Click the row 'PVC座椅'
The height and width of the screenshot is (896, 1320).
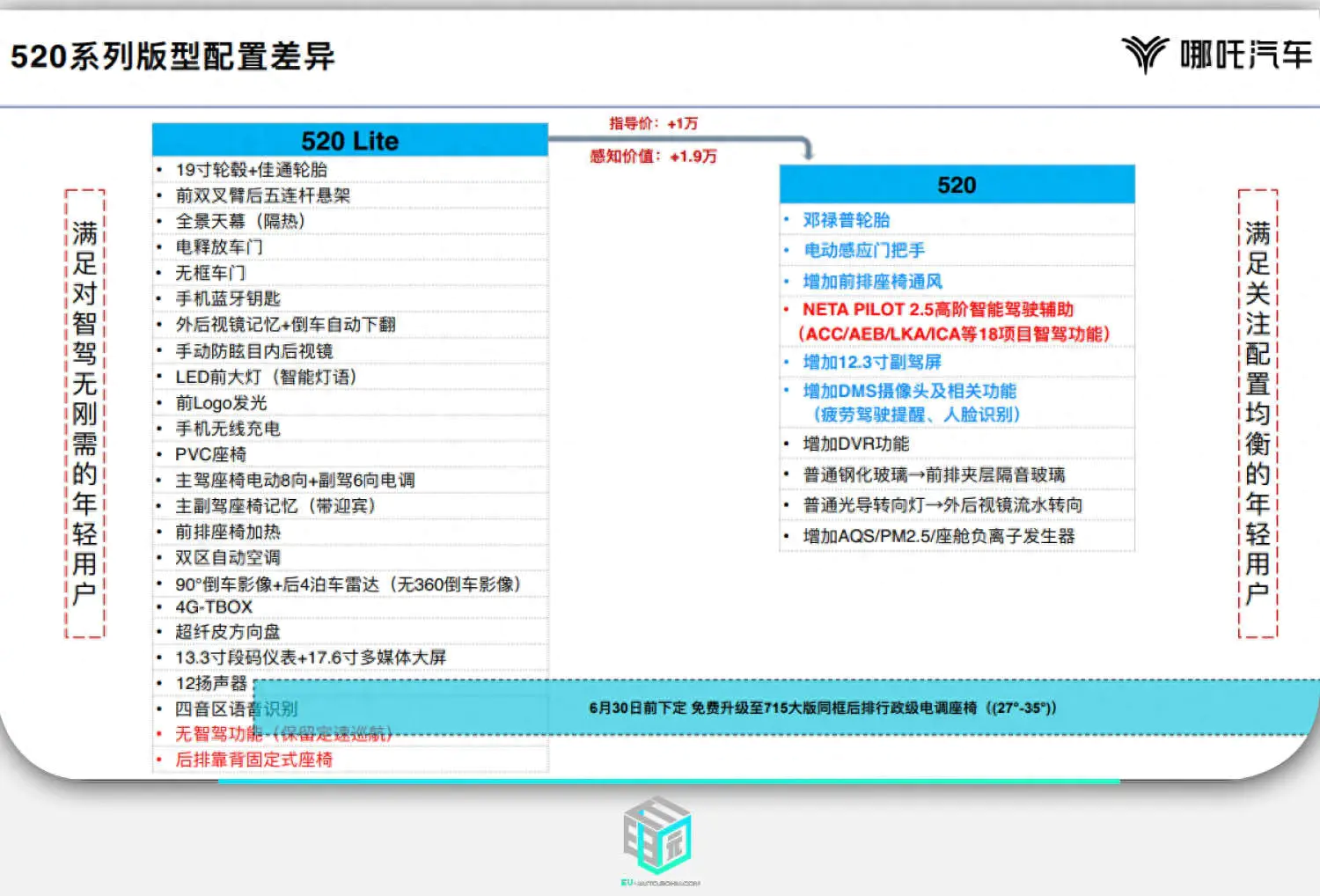350,454
